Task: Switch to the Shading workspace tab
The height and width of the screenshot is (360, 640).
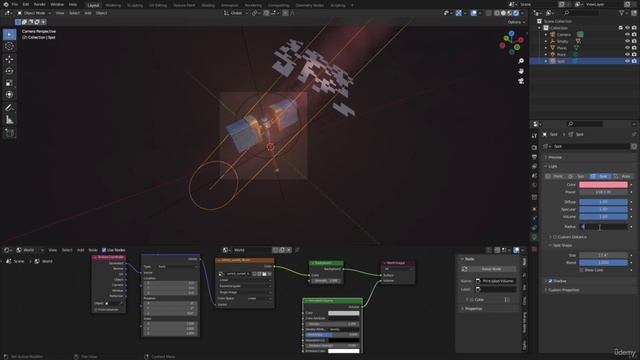Action: 208,5
